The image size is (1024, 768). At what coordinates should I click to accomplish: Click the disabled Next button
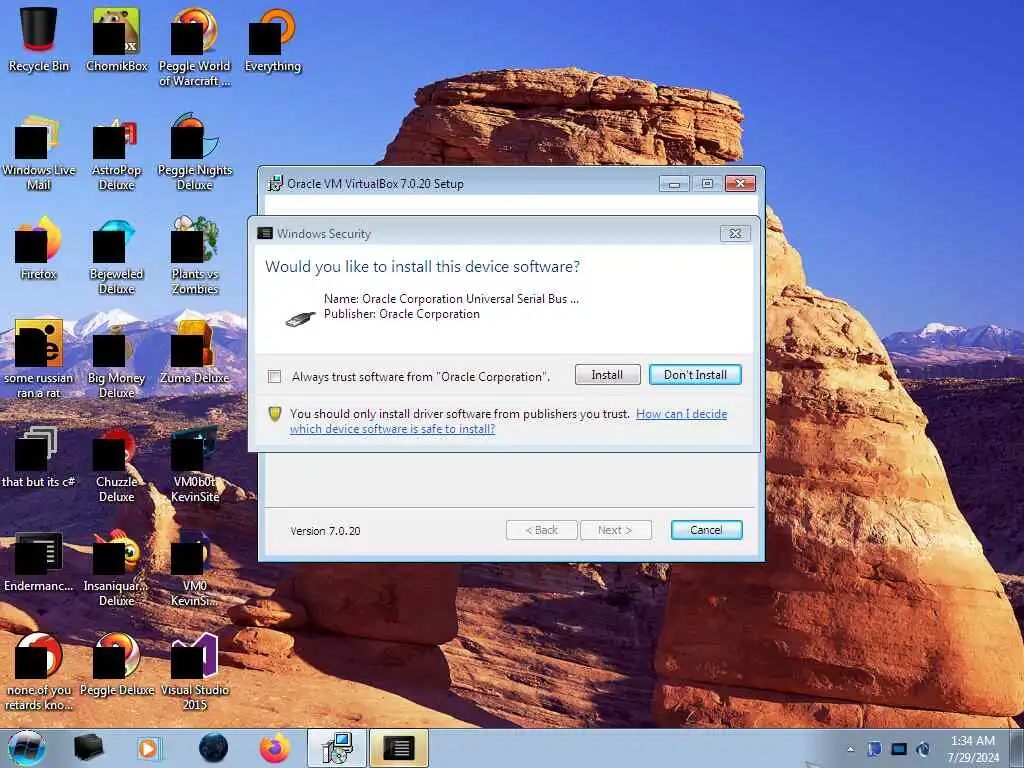coord(616,530)
